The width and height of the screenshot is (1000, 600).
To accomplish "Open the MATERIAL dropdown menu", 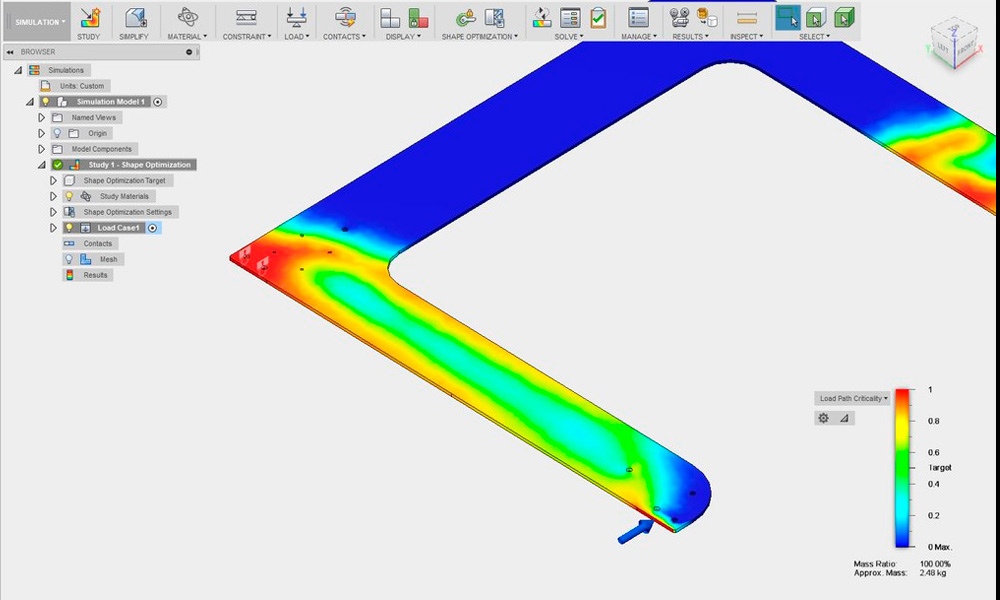I will (188, 36).
